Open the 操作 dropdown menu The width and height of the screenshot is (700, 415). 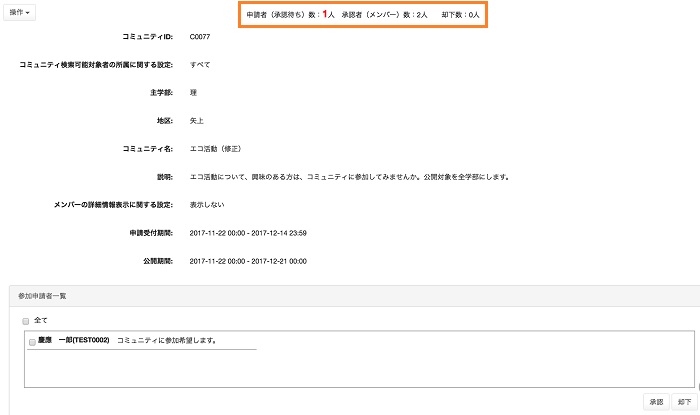(x=20, y=13)
